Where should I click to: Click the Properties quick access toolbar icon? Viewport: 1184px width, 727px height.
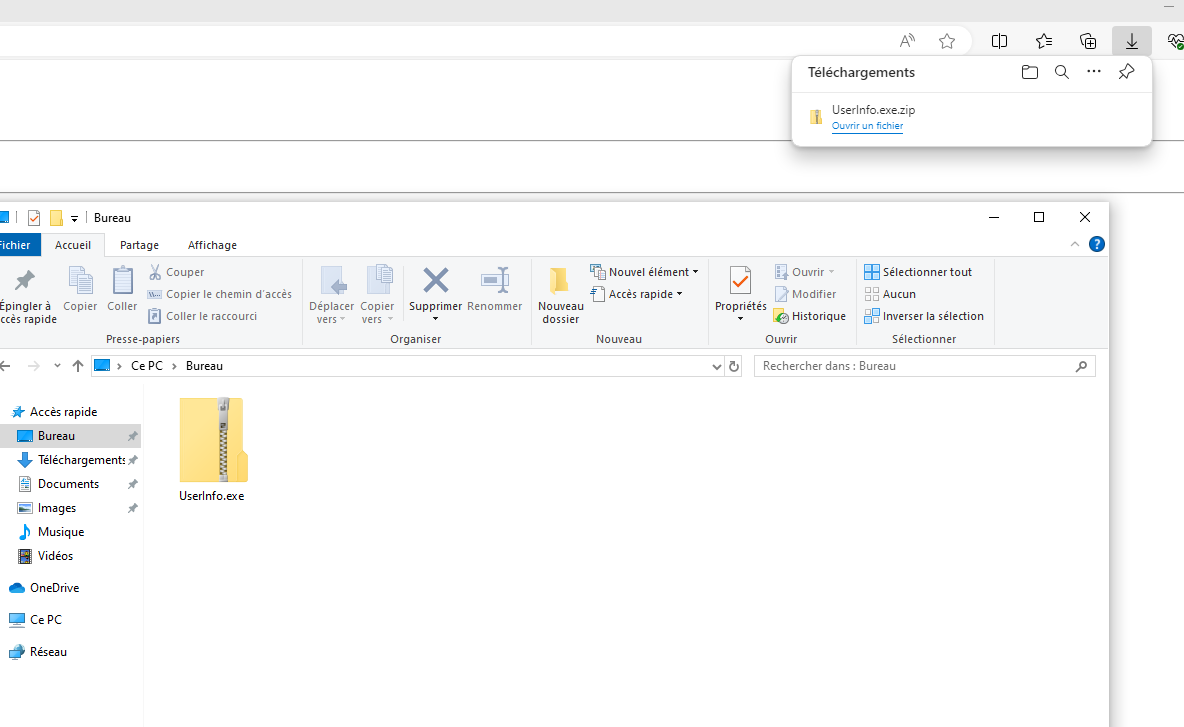tap(34, 218)
